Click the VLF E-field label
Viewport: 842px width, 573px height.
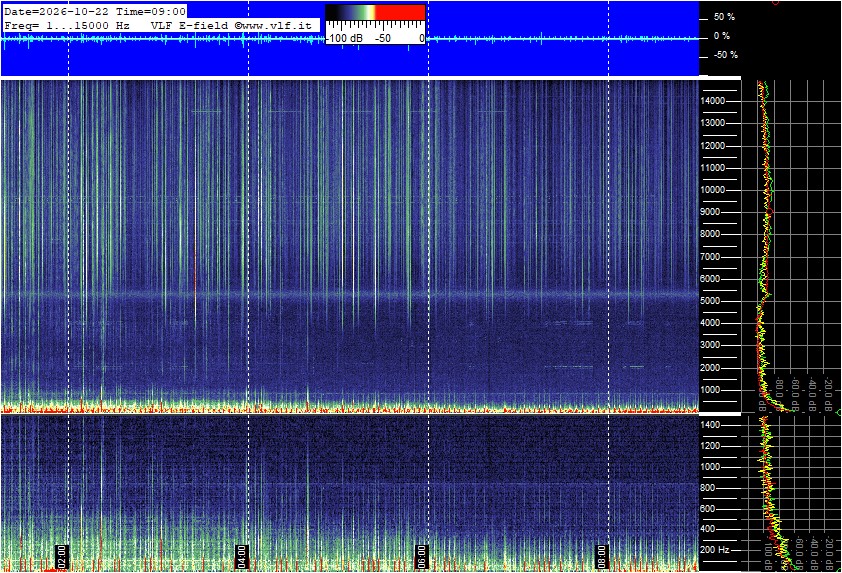coord(191,25)
